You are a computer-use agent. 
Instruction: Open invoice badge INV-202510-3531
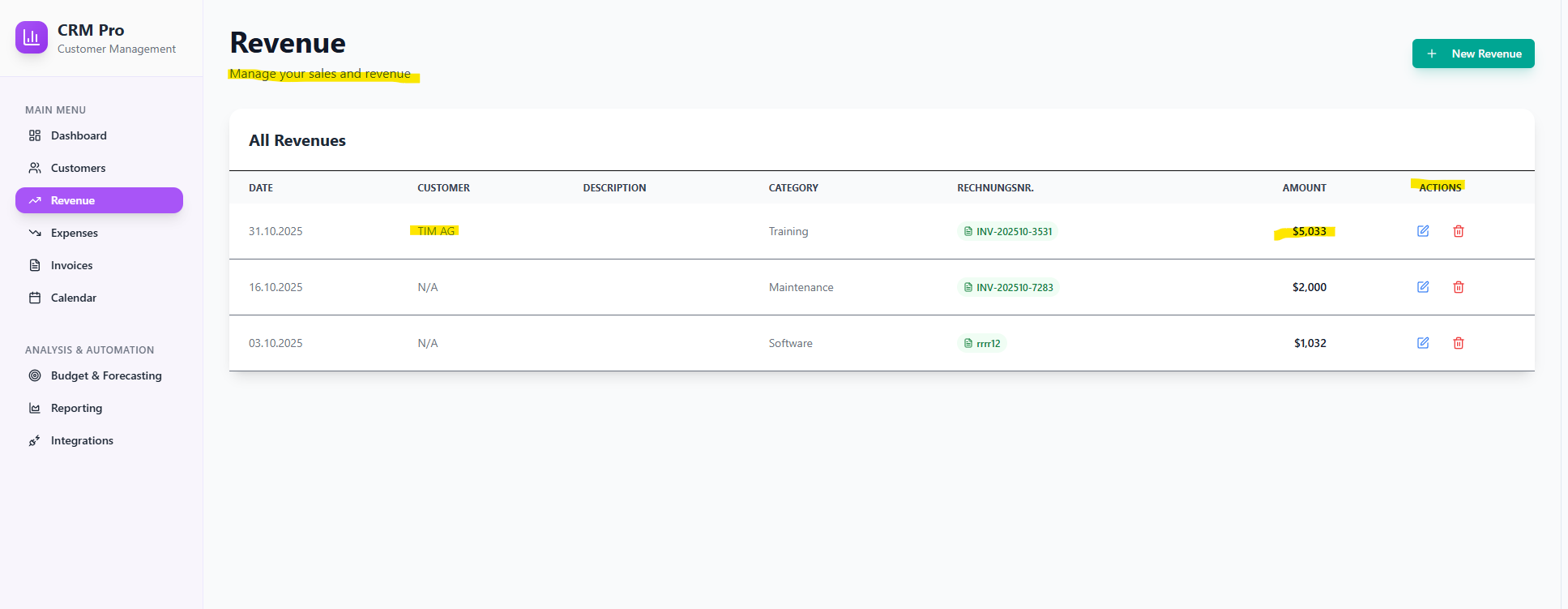[1007, 231]
